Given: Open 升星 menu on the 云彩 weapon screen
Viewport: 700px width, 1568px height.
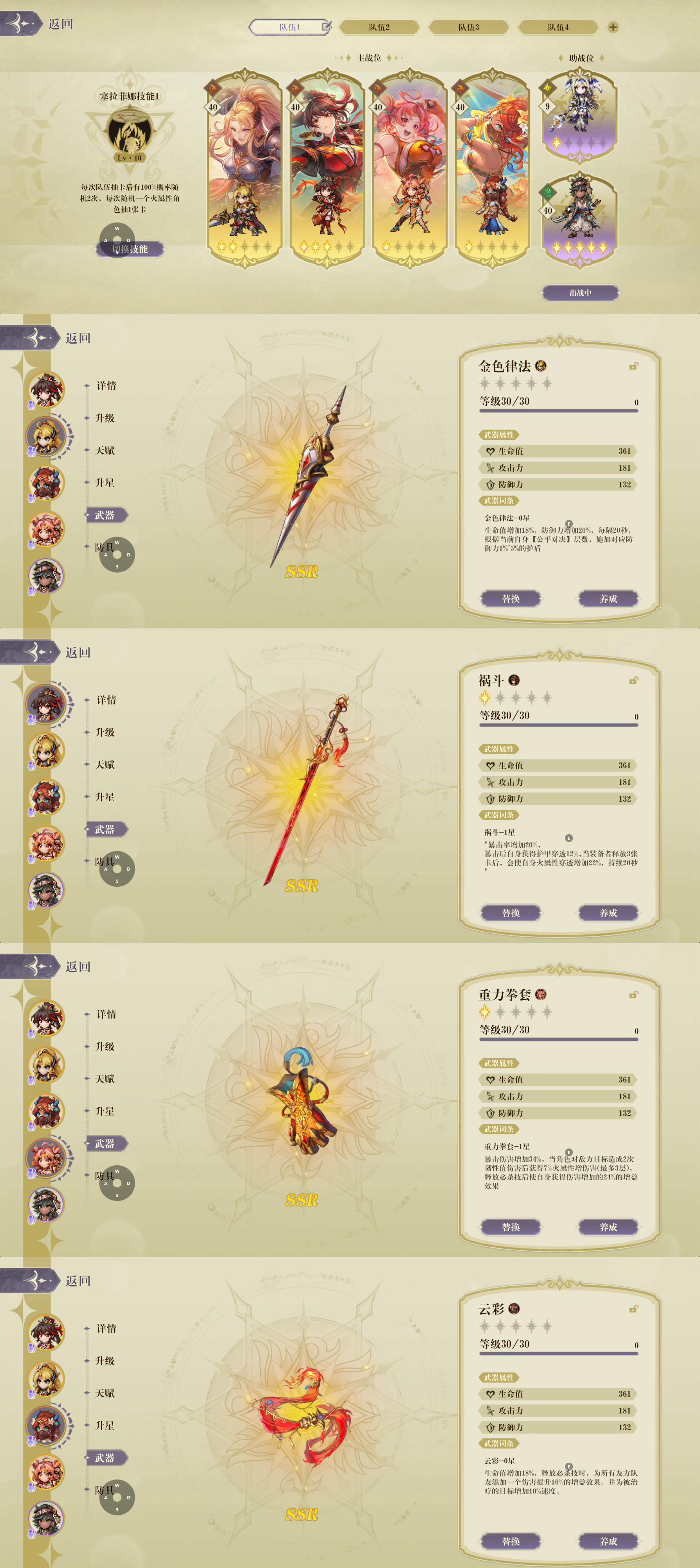Looking at the screenshot, I should [x=105, y=1425].
